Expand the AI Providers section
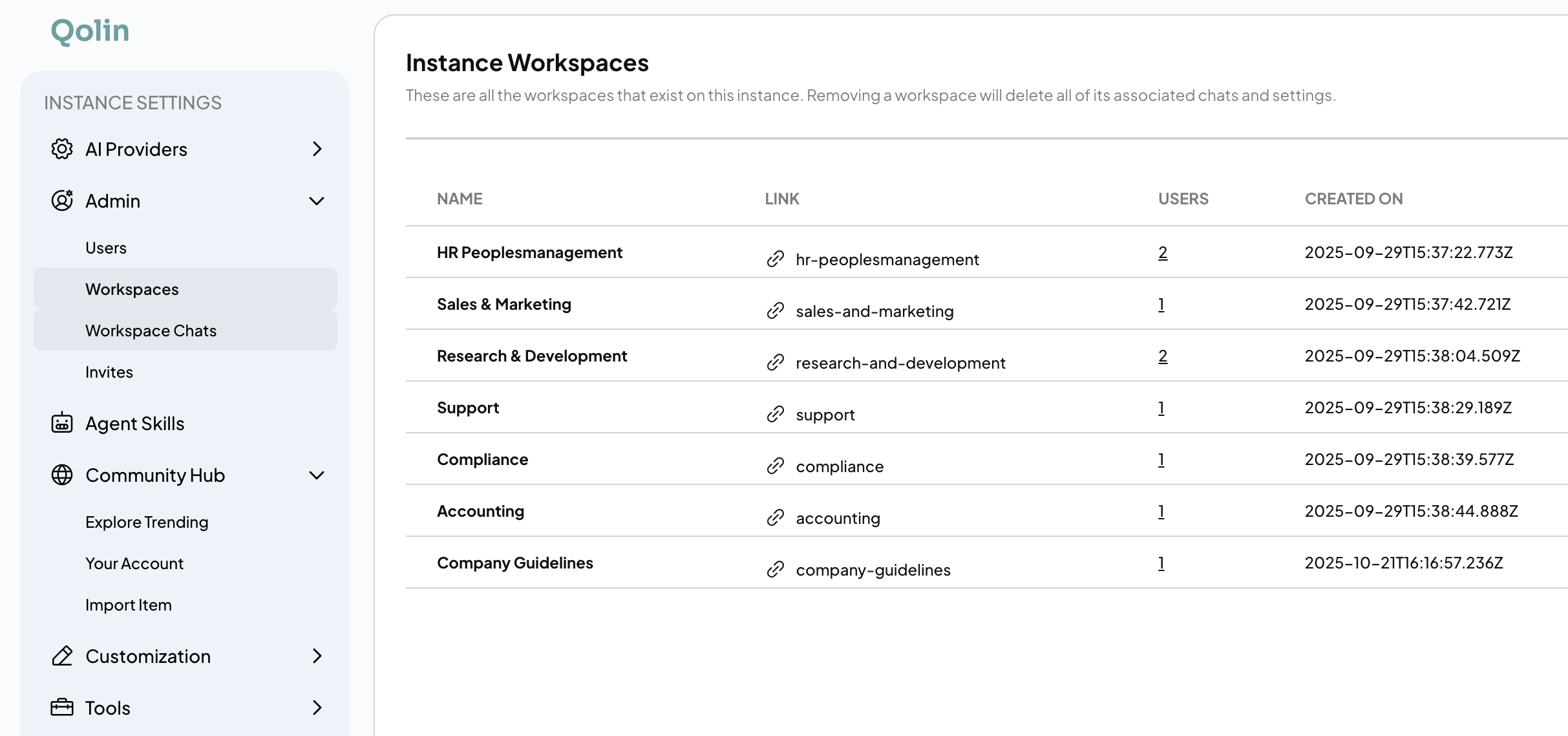 click(316, 149)
